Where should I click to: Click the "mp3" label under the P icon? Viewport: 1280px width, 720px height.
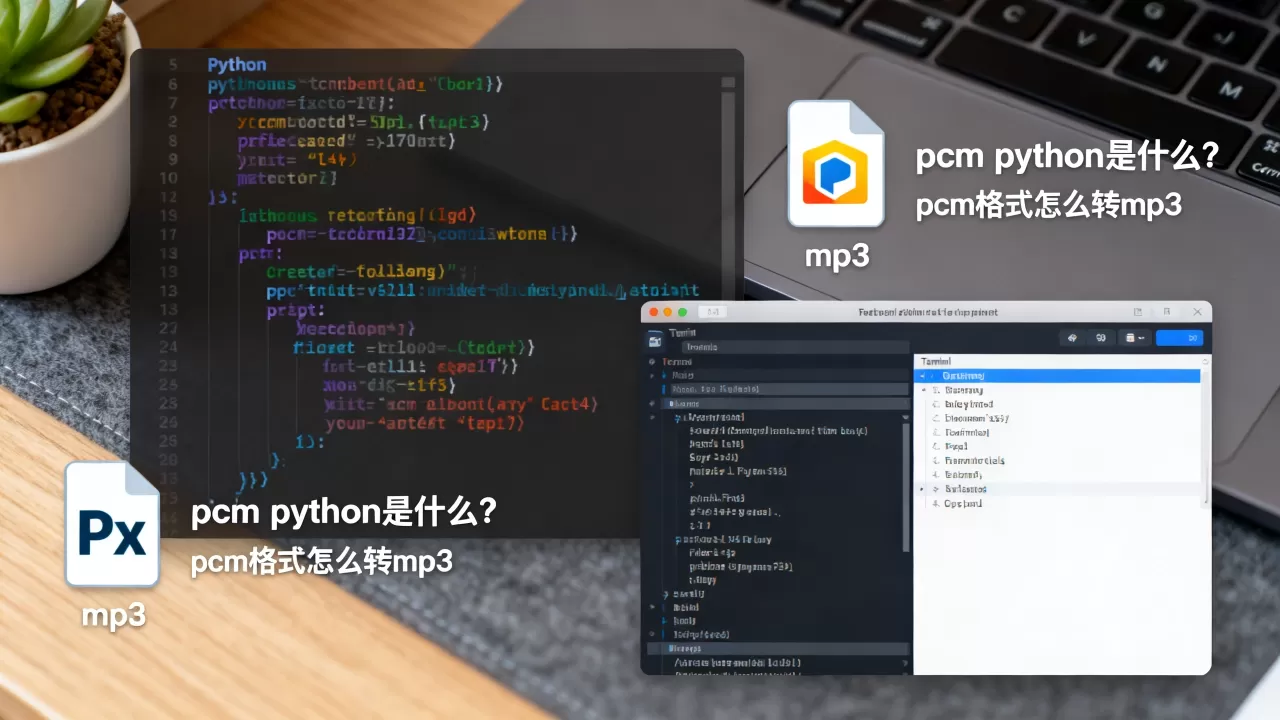[837, 256]
